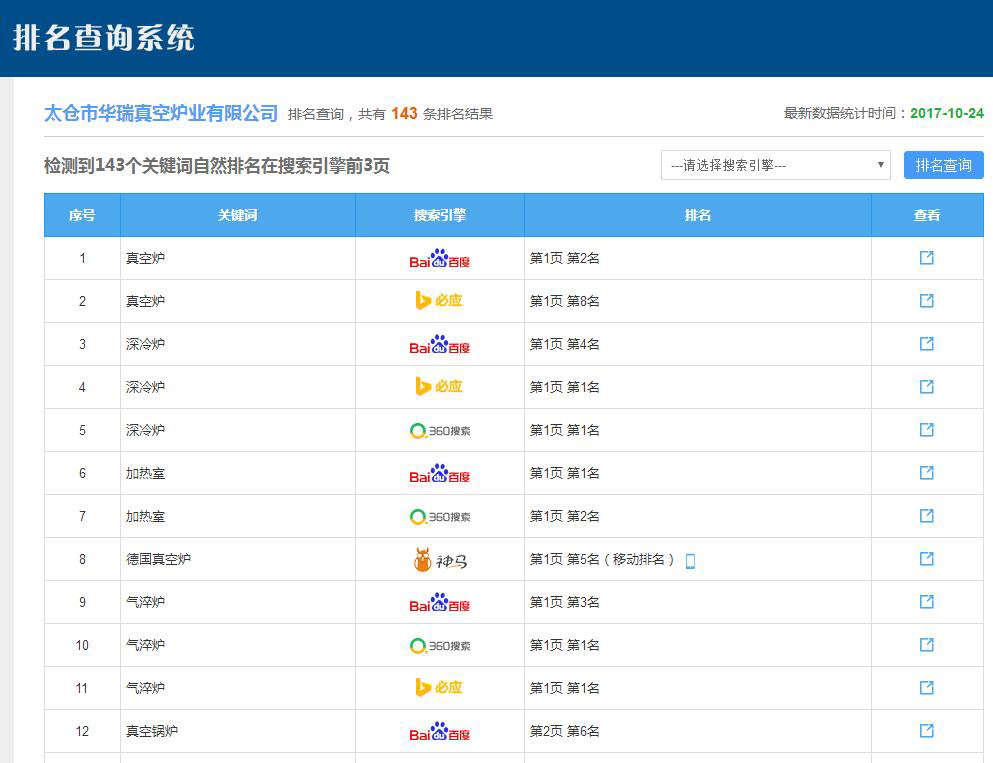Click the 排名查询 button

coord(943,165)
